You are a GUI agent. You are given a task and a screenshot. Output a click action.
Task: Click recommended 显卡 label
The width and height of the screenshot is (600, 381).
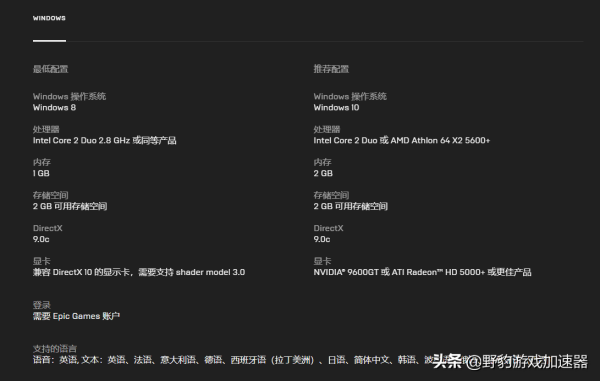click(323, 261)
